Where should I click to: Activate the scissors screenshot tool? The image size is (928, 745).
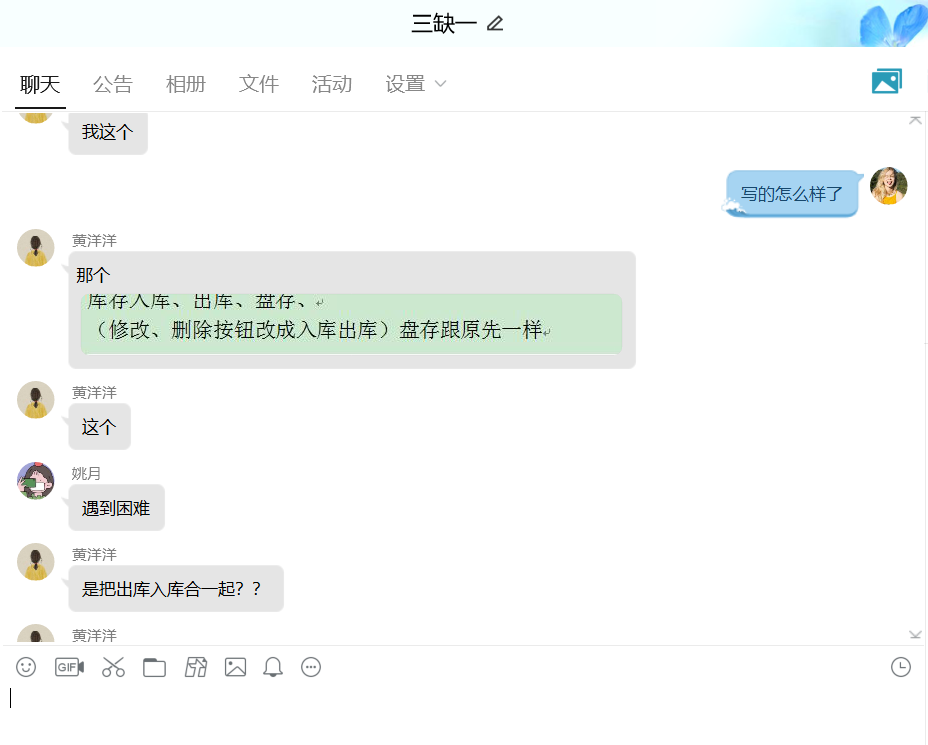(x=113, y=667)
